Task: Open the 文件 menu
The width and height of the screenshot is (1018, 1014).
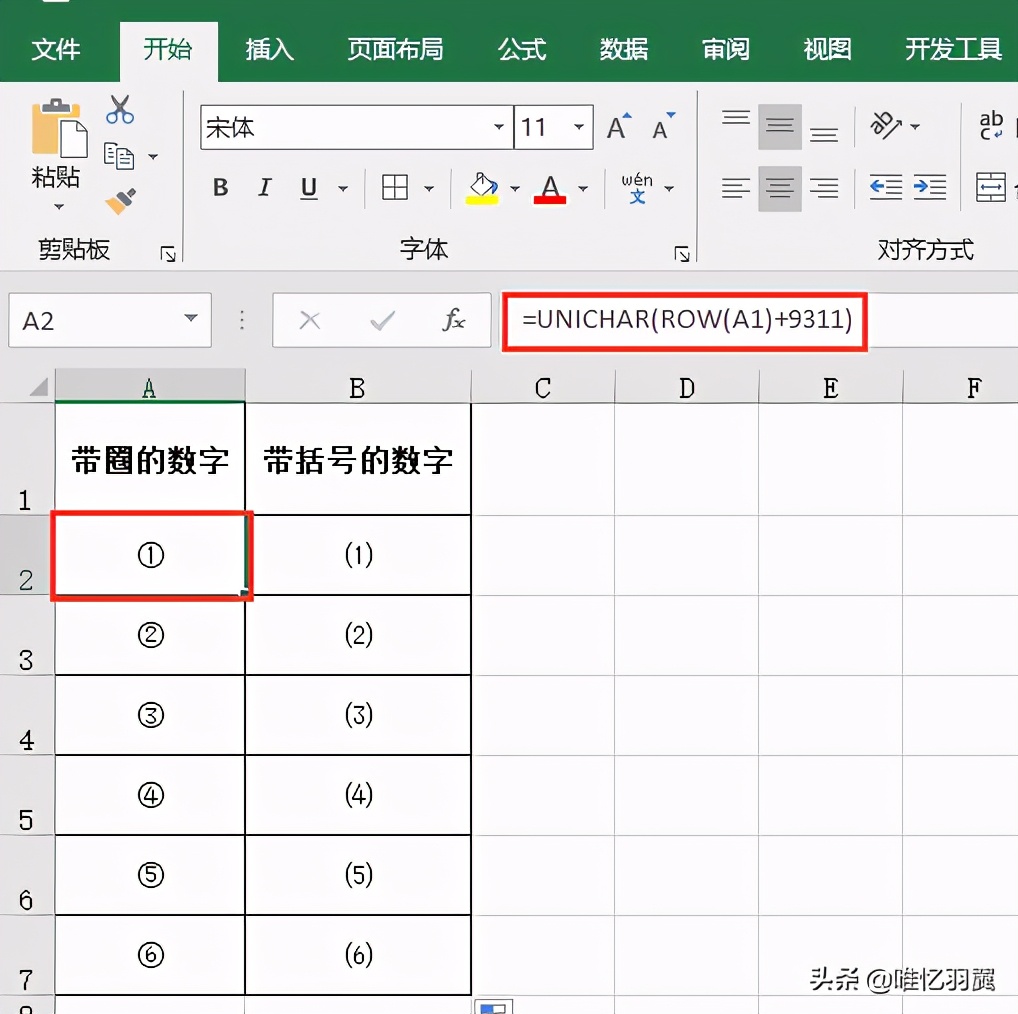Action: (x=56, y=49)
